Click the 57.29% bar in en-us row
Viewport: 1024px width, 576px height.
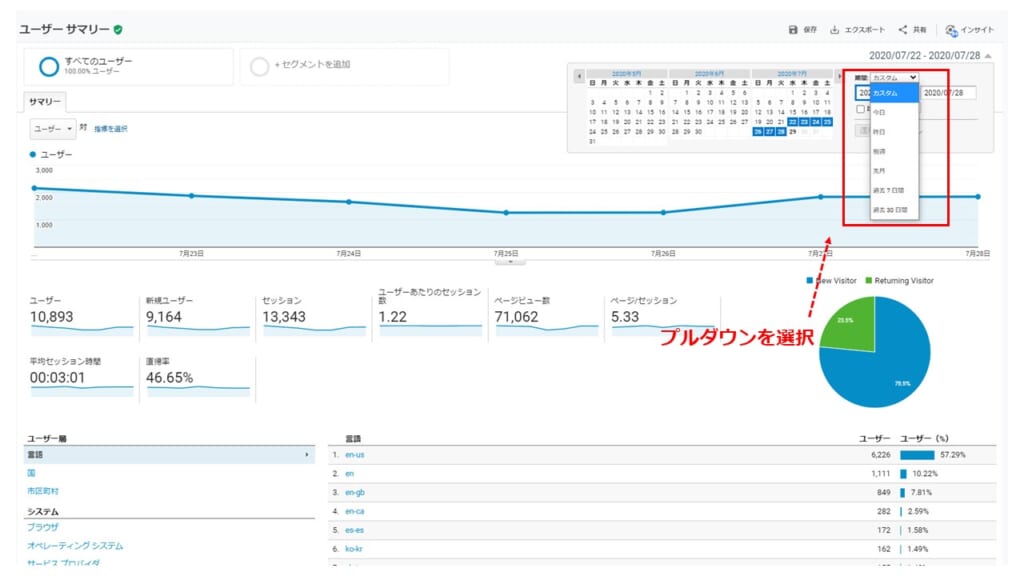pyautogui.click(x=917, y=455)
